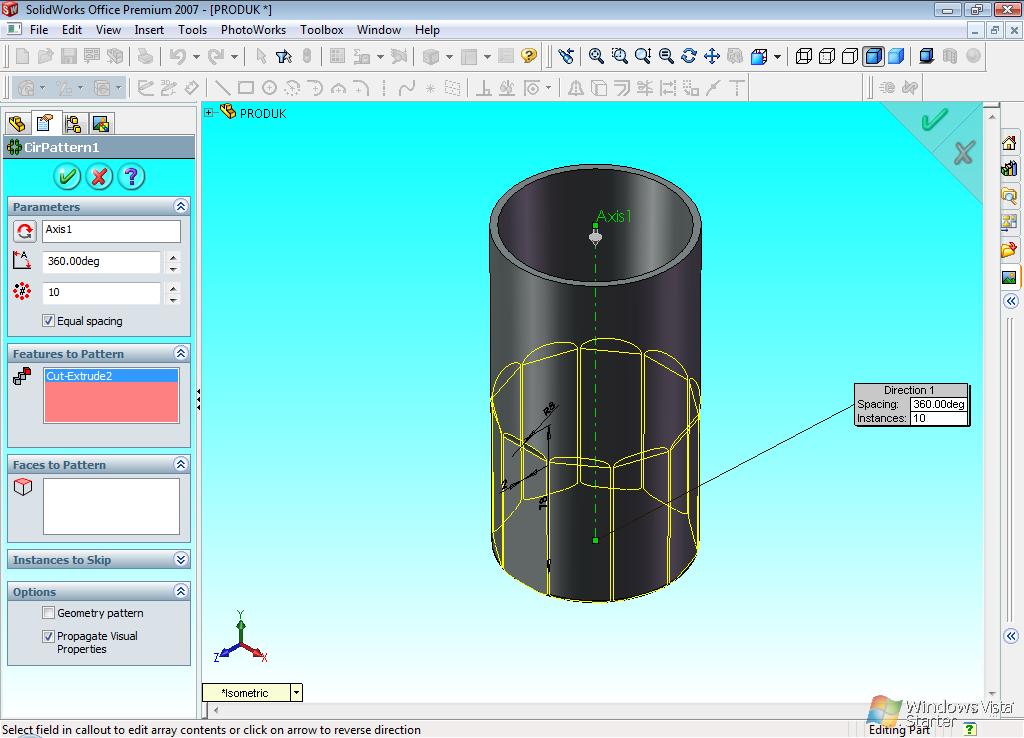Viewport: 1024px width, 738px height.
Task: Open the PhotoWorks menu
Action: pos(253,29)
